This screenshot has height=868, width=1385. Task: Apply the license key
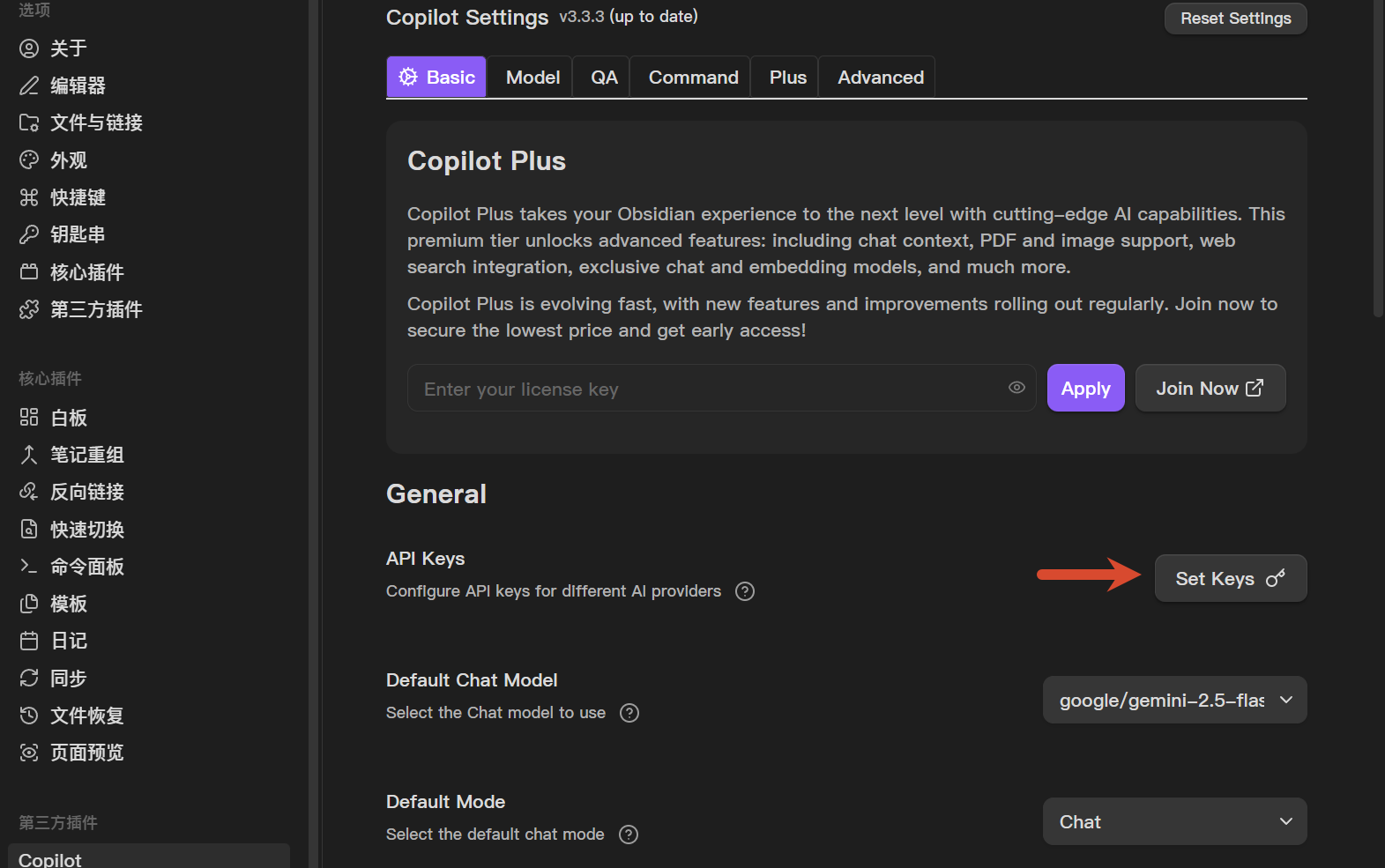tap(1085, 388)
